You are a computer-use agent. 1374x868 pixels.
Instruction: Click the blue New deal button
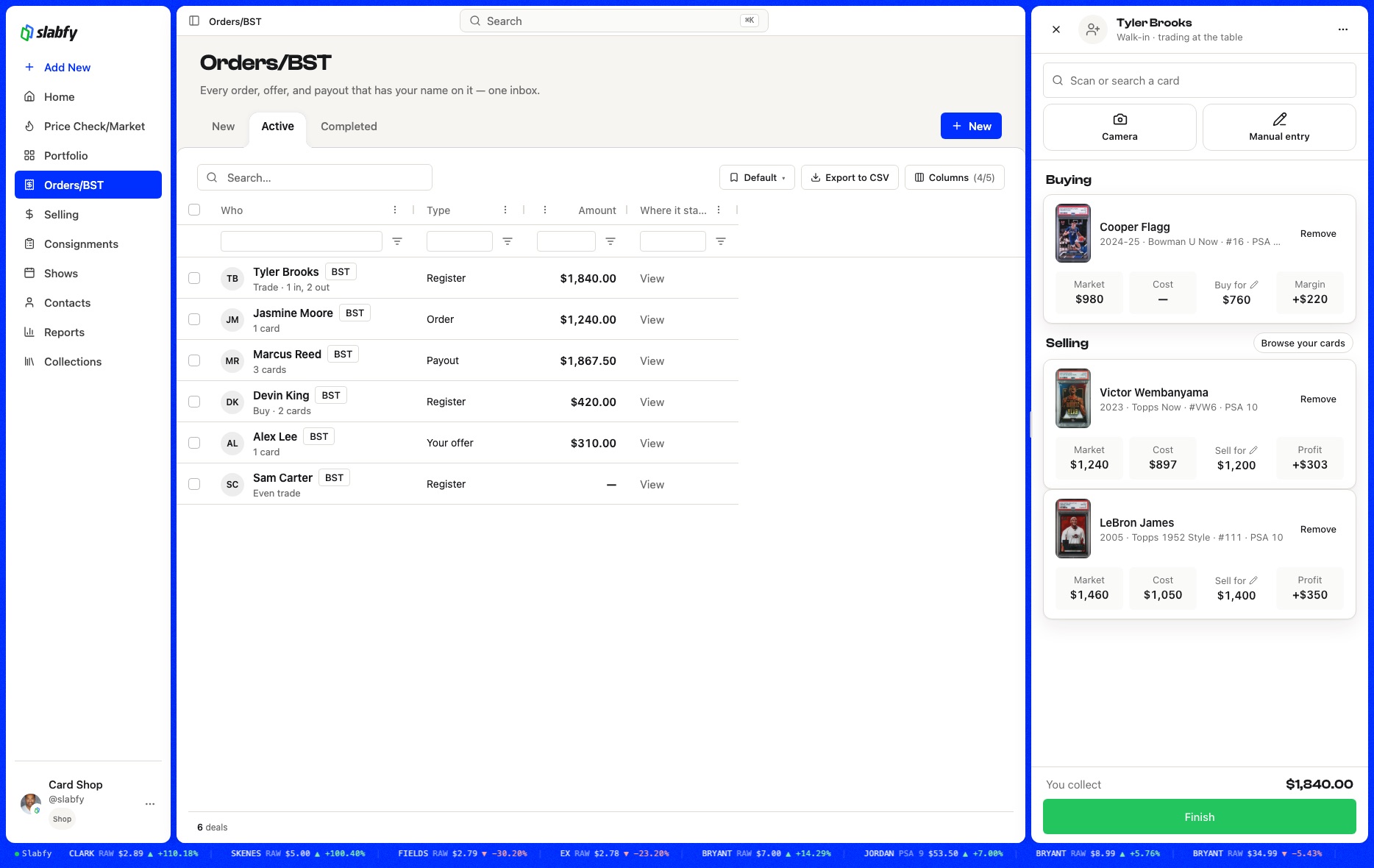[971, 126]
